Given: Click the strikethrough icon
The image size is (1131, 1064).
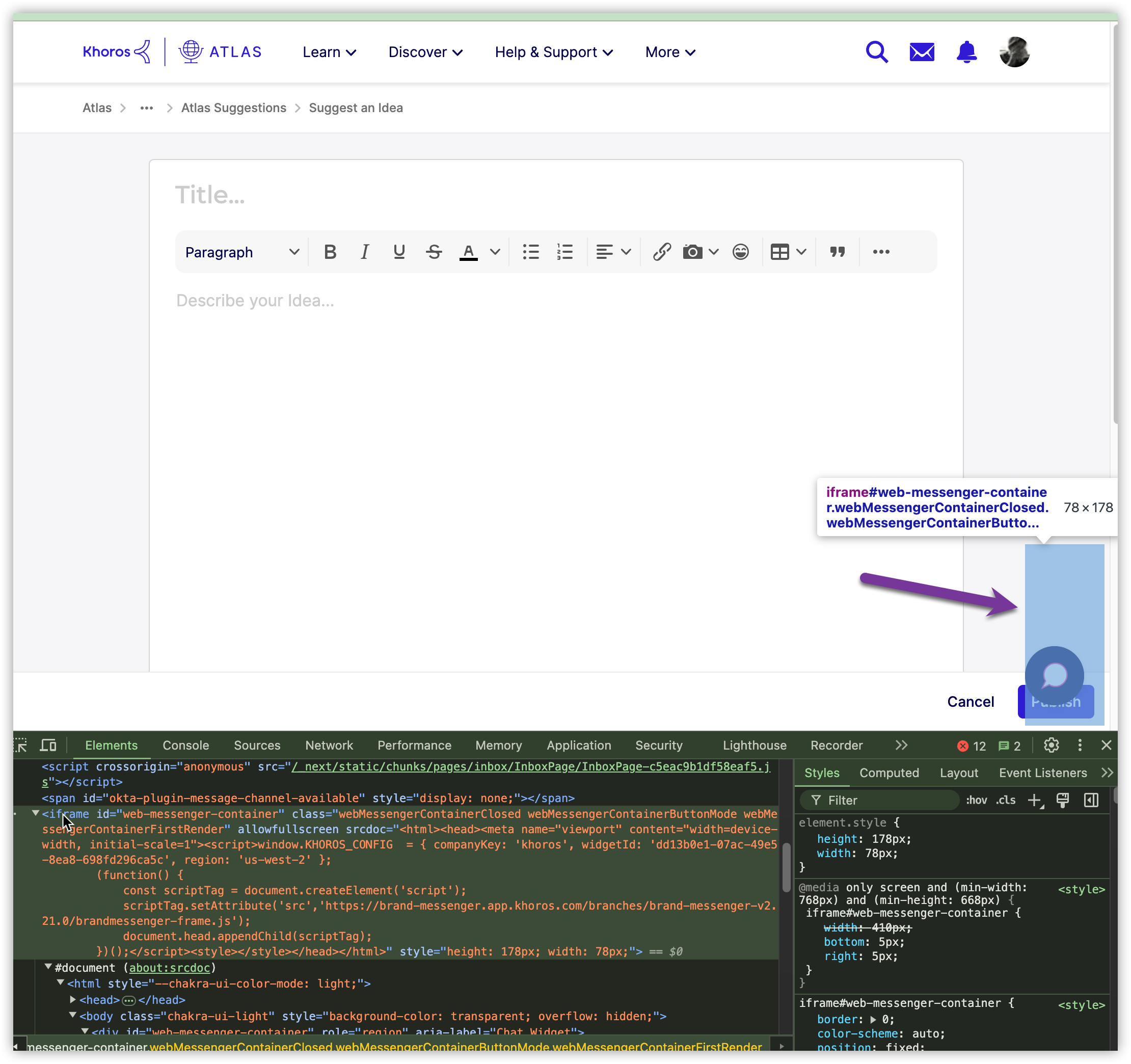Looking at the screenshot, I should 434,252.
